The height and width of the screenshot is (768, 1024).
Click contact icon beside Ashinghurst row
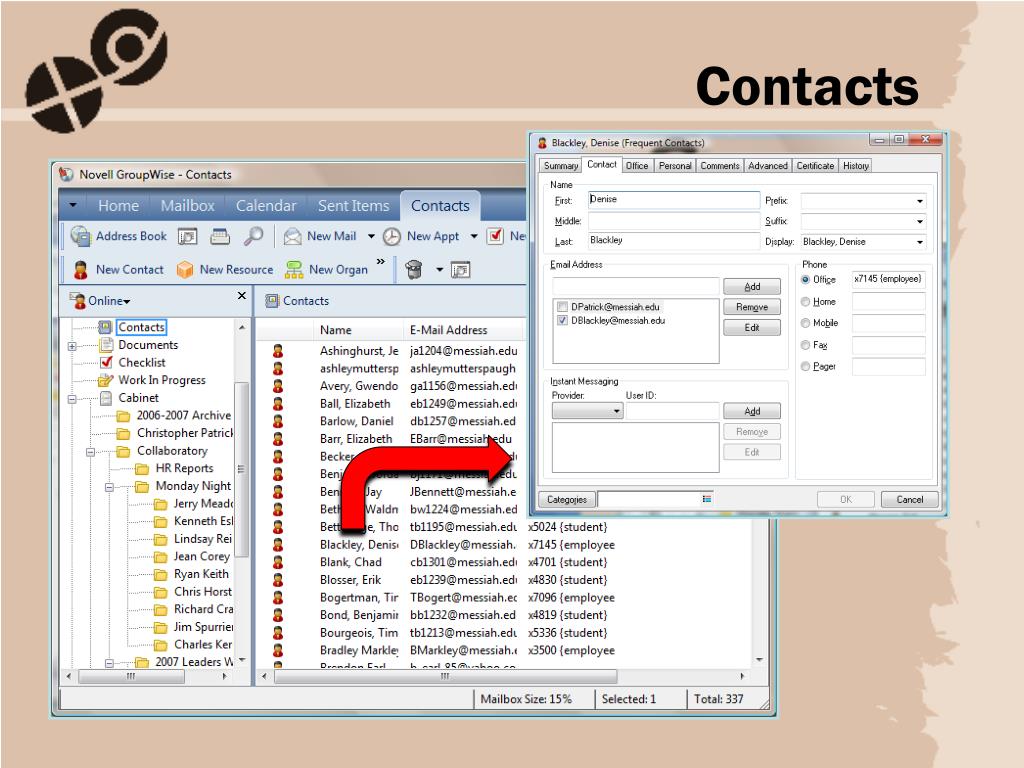(278, 351)
